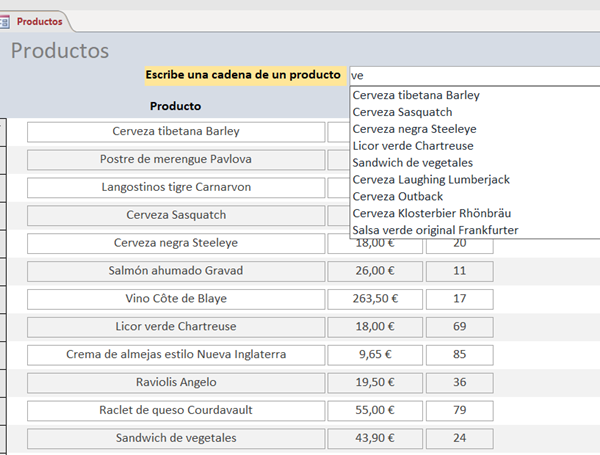Click the 55,00 € price of Raclet de queso

coord(374,410)
